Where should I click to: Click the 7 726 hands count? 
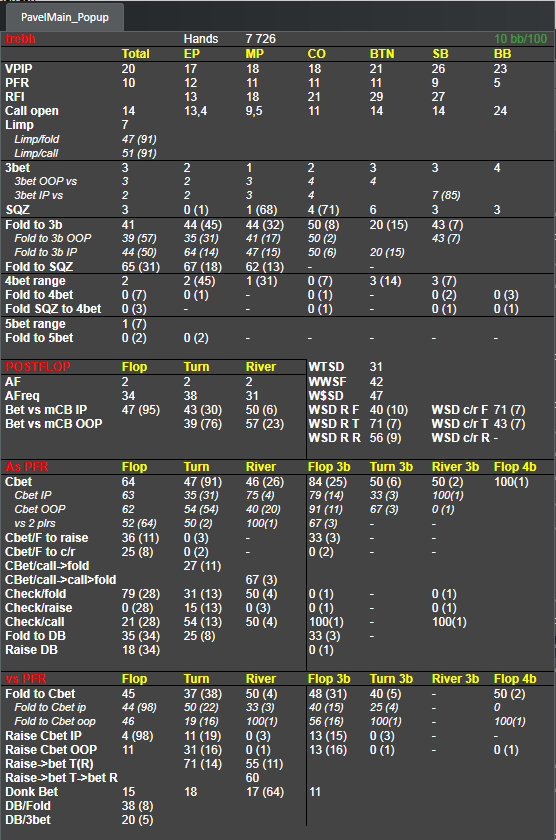coord(260,39)
